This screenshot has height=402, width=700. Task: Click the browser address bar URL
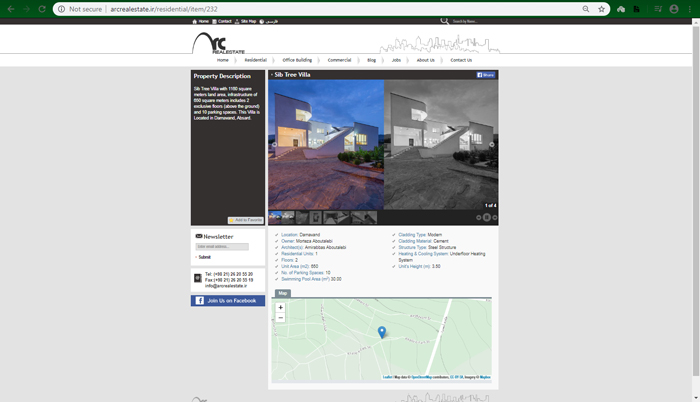click(x=164, y=9)
